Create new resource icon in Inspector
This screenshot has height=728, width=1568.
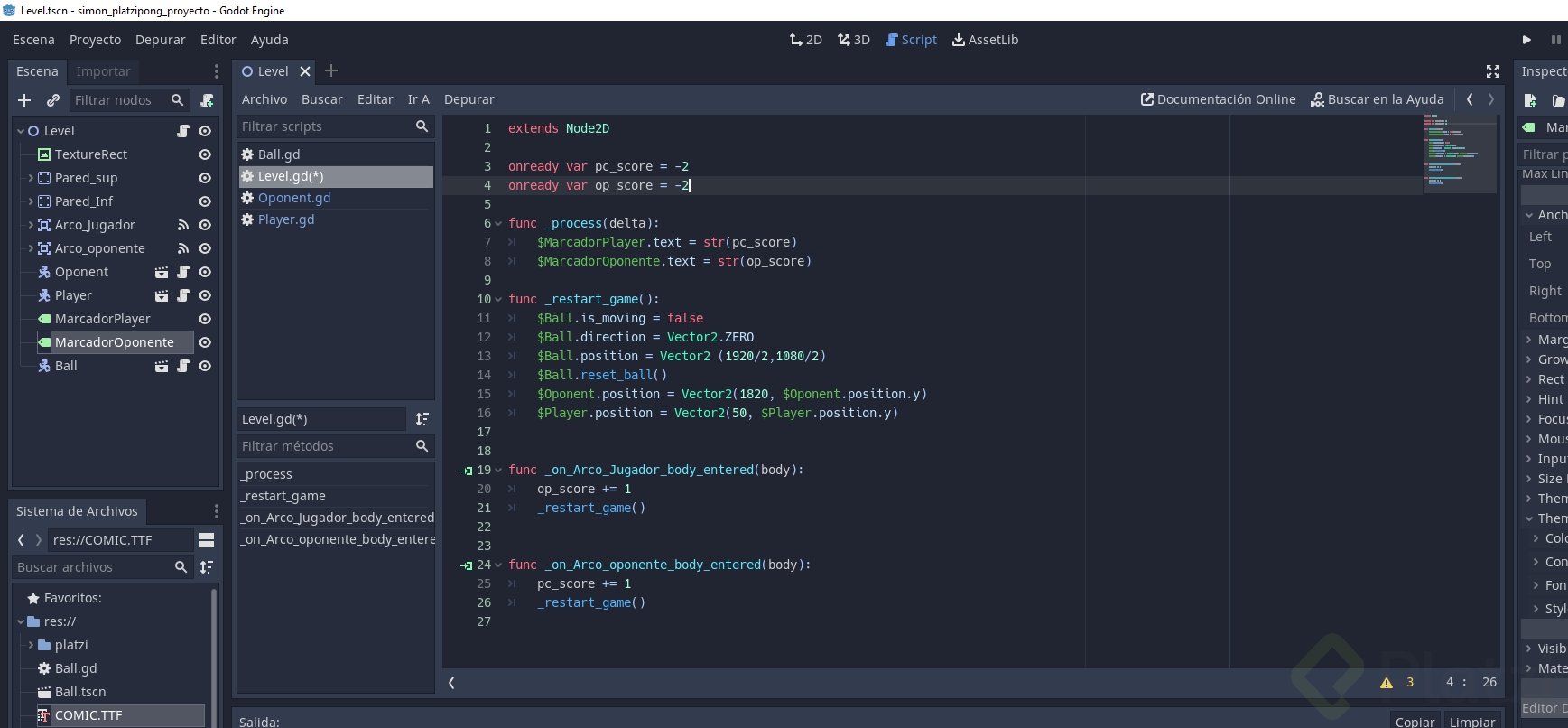coord(1530,100)
